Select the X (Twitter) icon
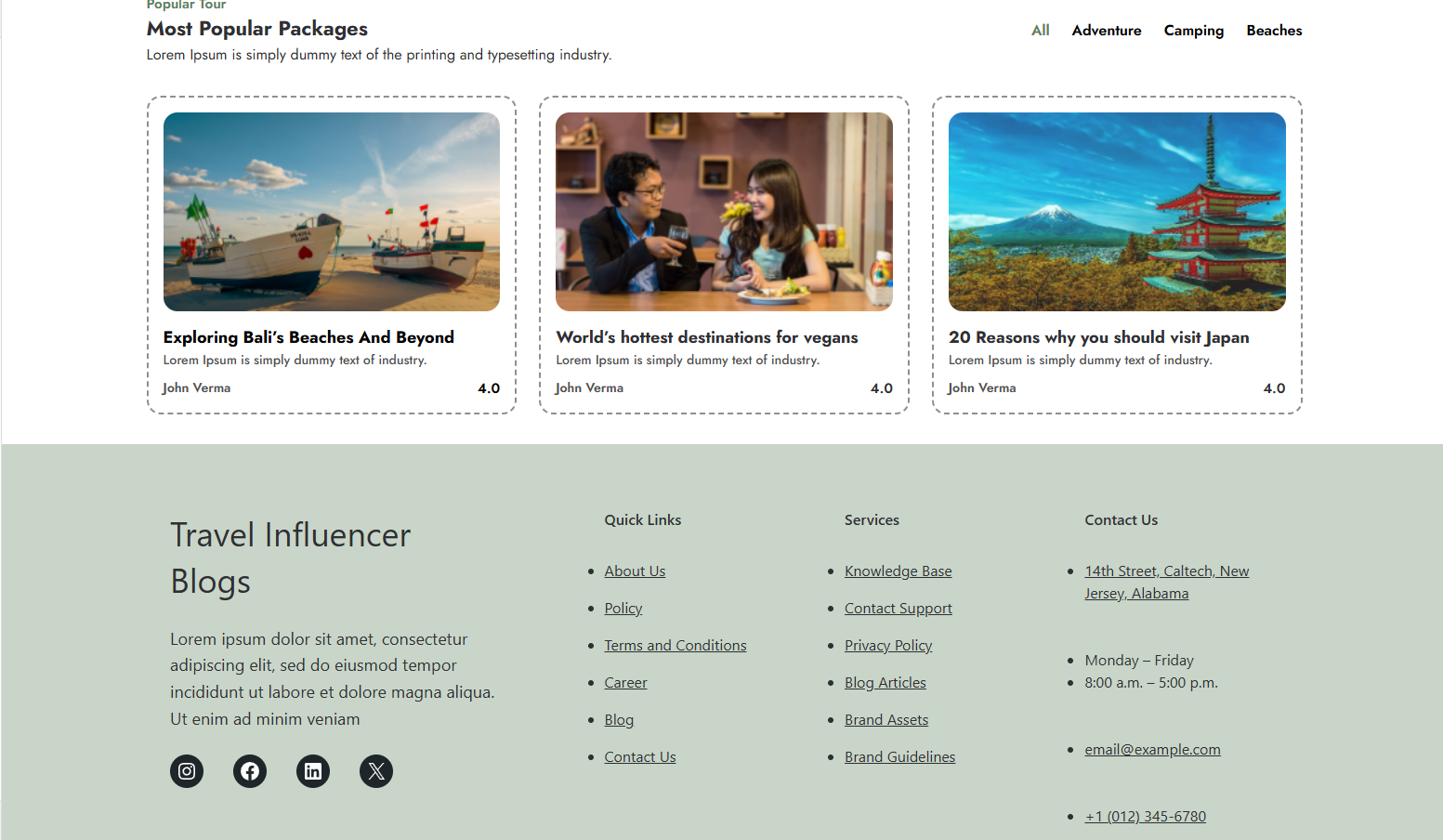 coord(375,770)
